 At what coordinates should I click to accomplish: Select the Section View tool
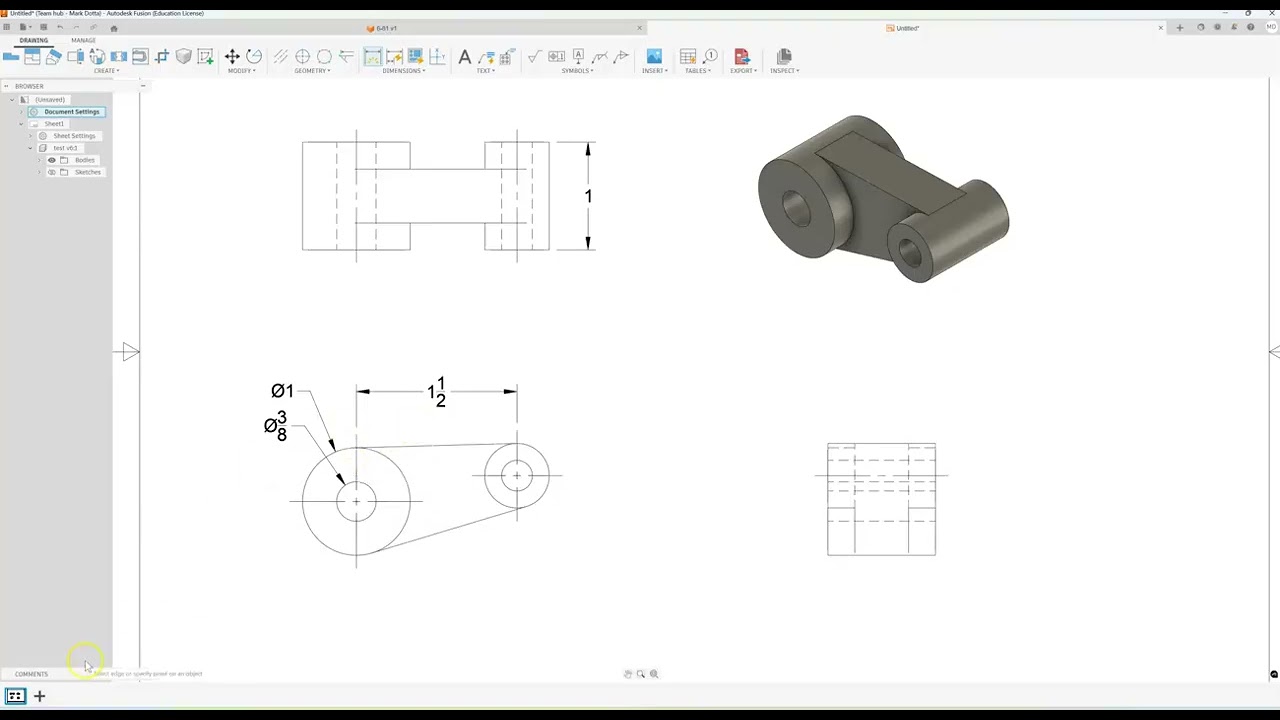click(76, 57)
